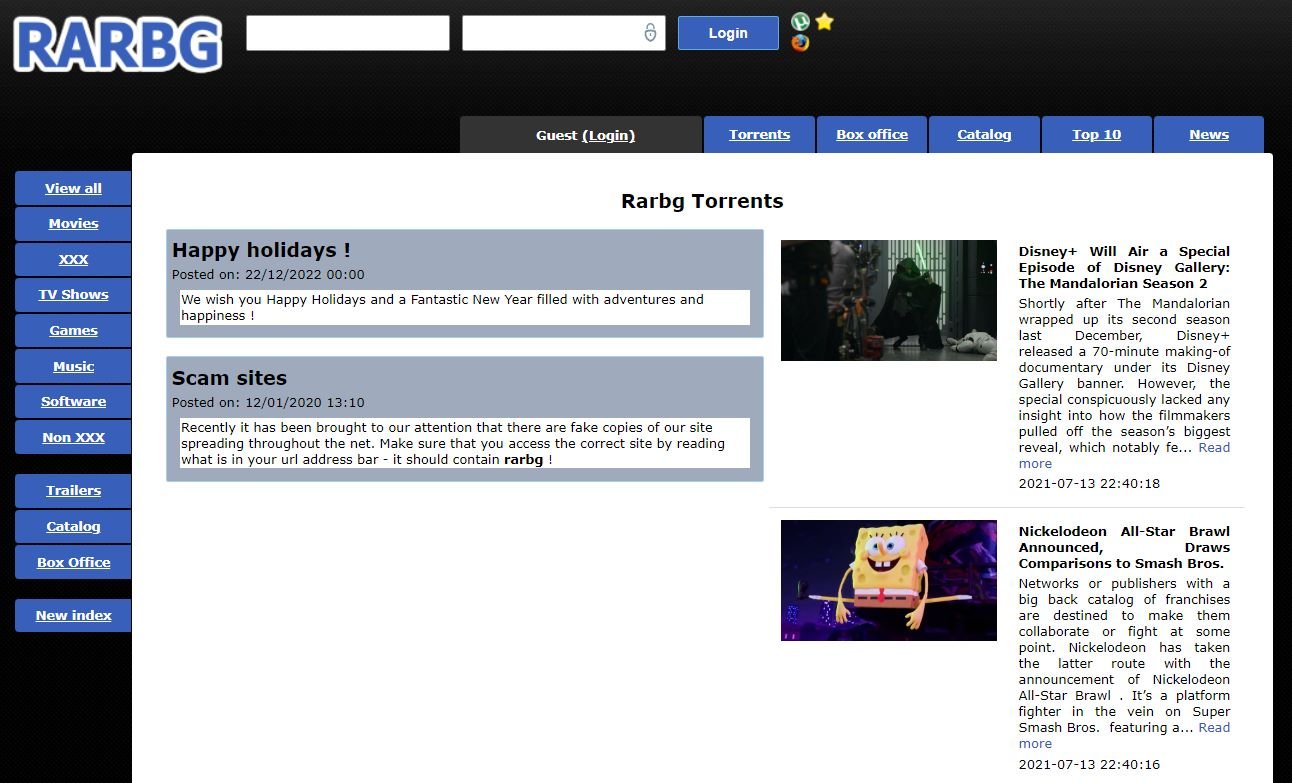Open the SpongeBob Nickelodeon article image

pos(888,580)
